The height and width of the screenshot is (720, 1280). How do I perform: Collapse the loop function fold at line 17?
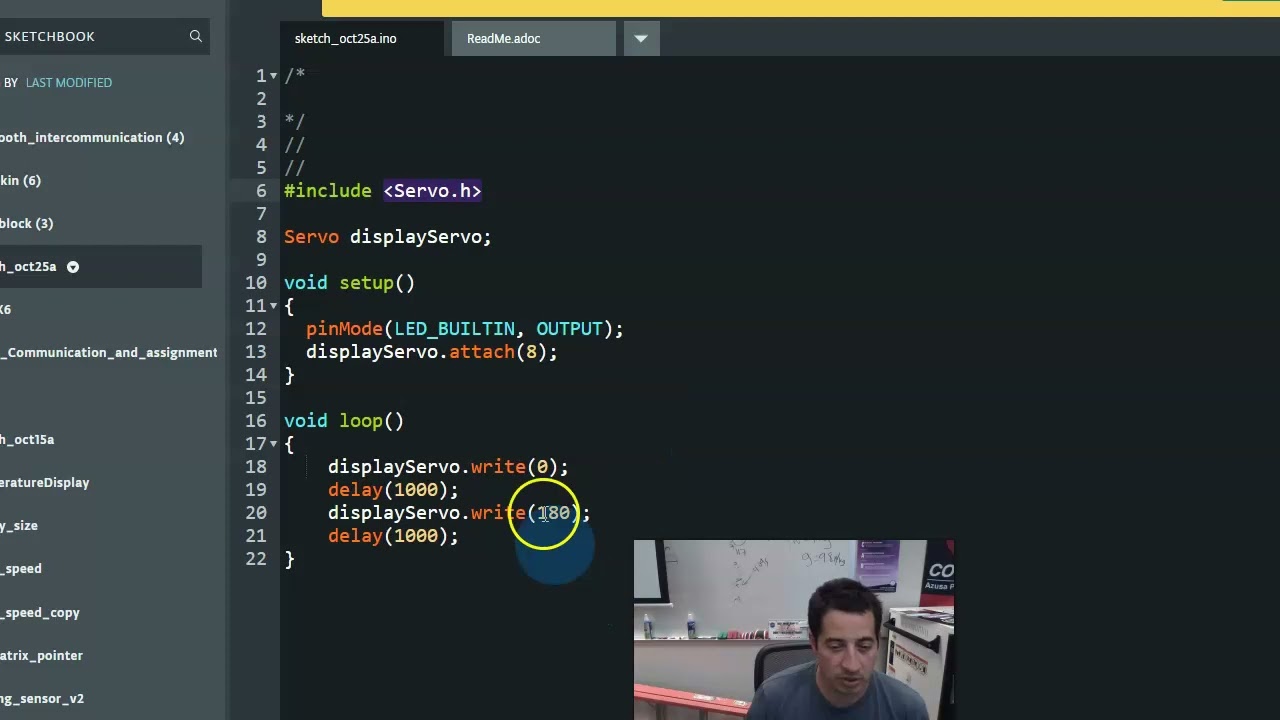pos(273,444)
